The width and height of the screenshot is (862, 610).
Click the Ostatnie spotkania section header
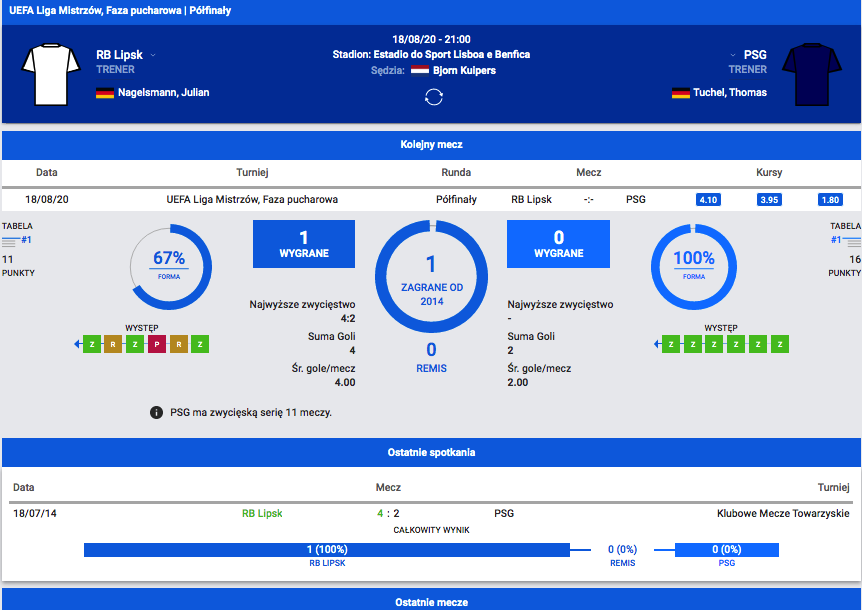431,452
